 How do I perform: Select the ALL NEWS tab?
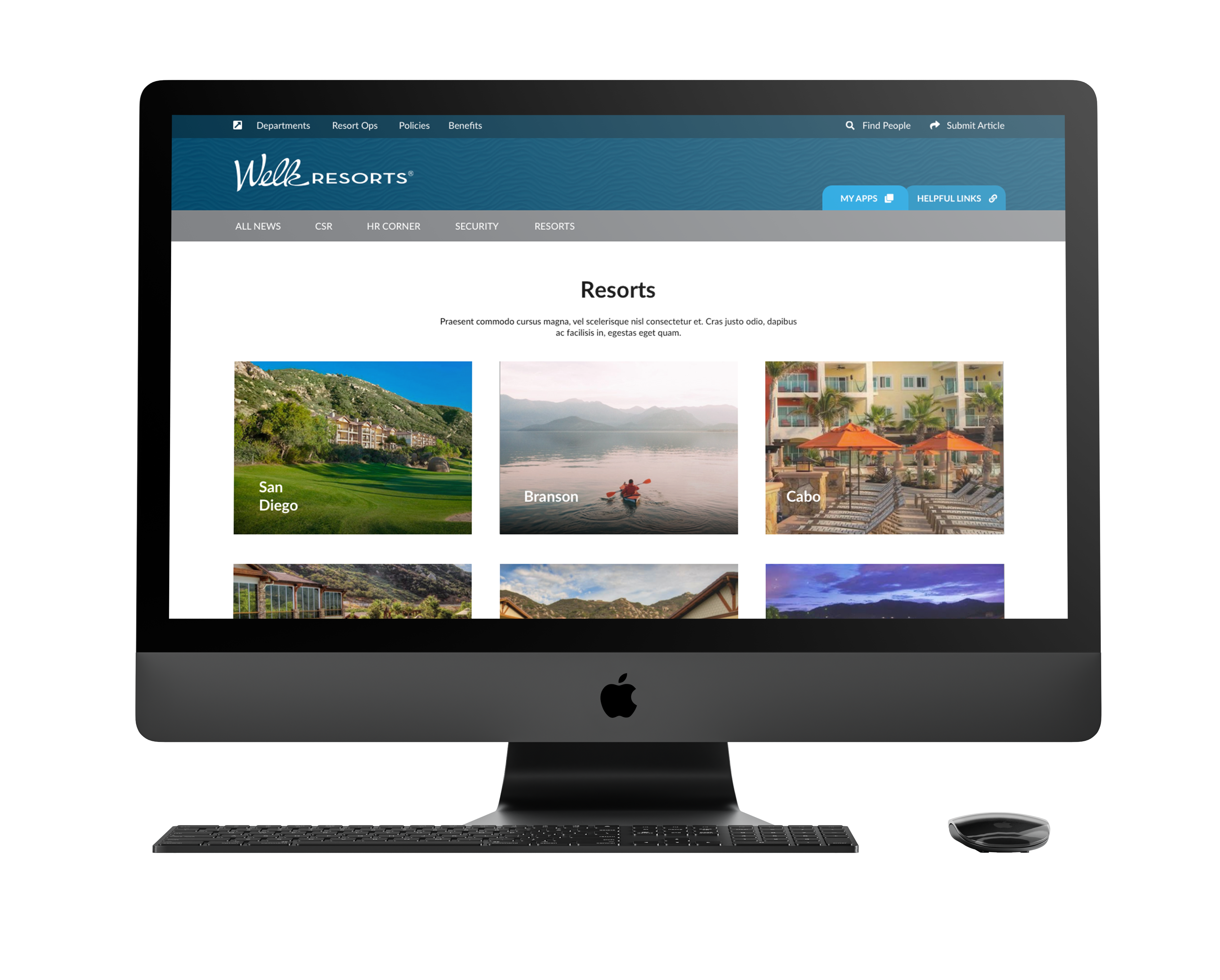click(258, 226)
